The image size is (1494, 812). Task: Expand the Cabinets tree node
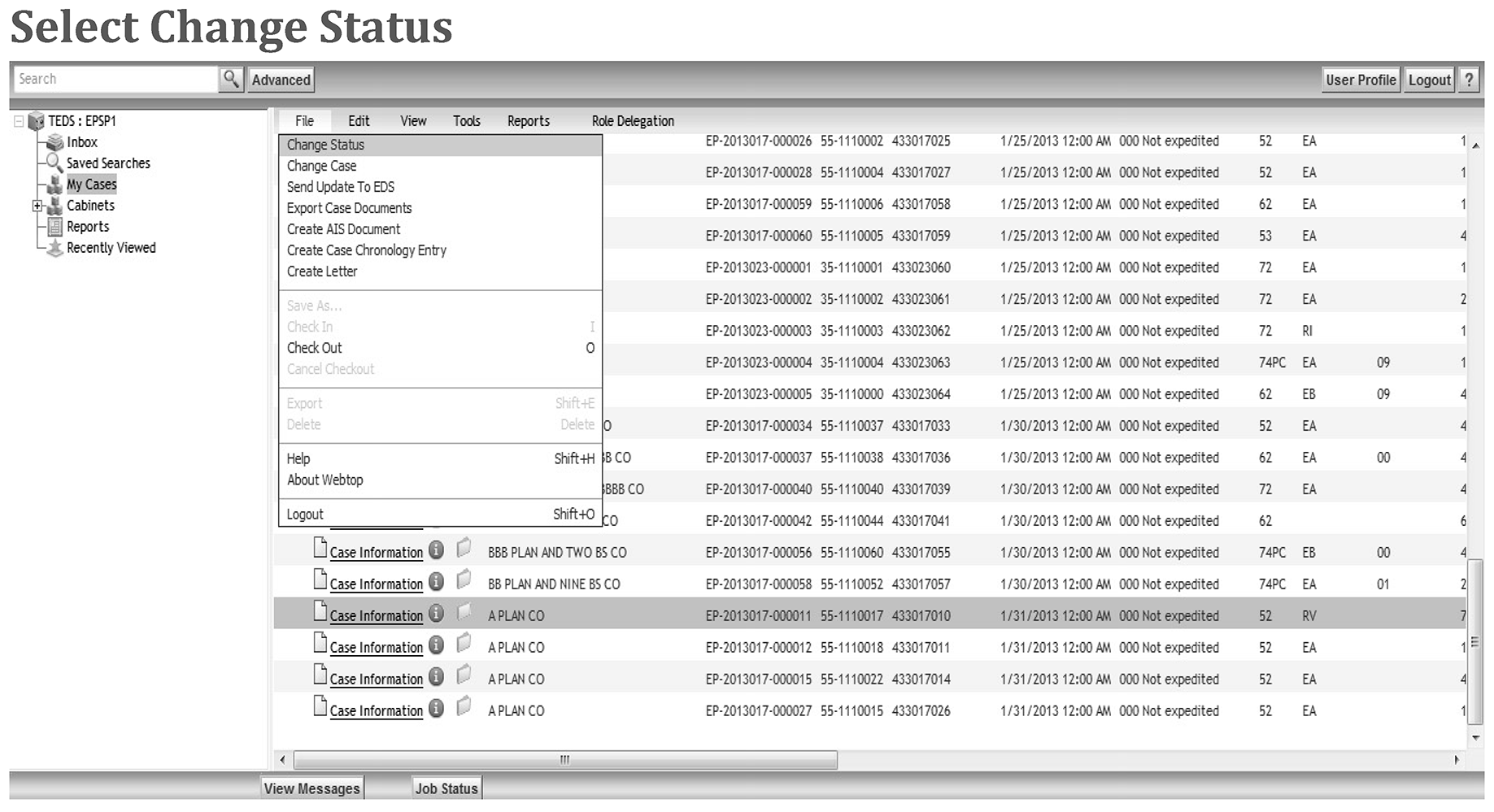coord(37,206)
